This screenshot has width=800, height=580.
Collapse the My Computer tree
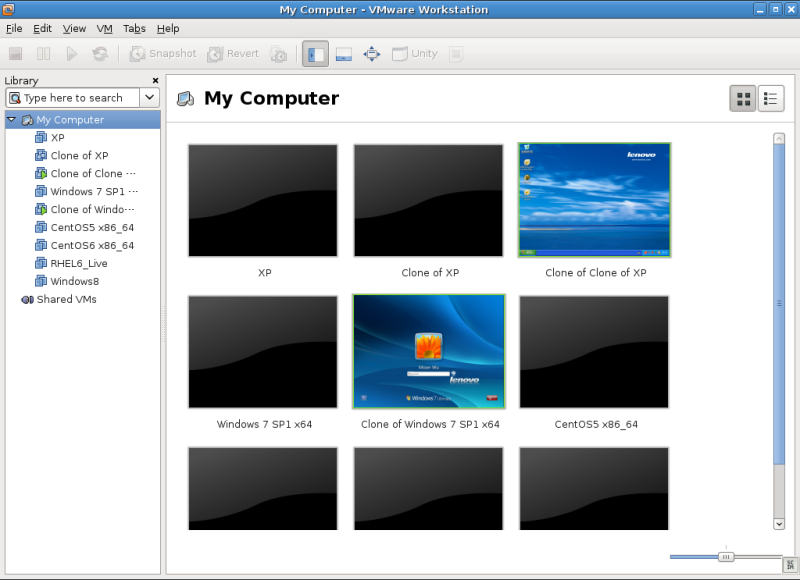coord(10,119)
